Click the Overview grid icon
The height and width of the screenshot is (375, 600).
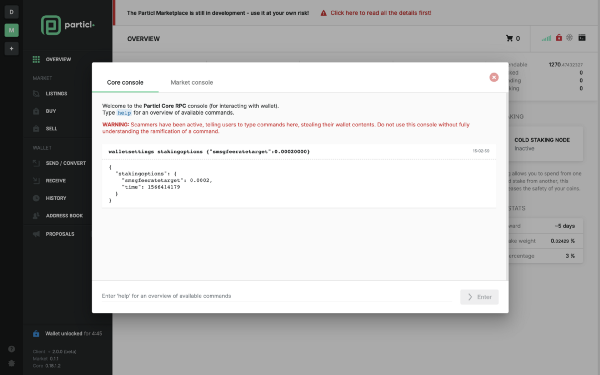click(36, 59)
